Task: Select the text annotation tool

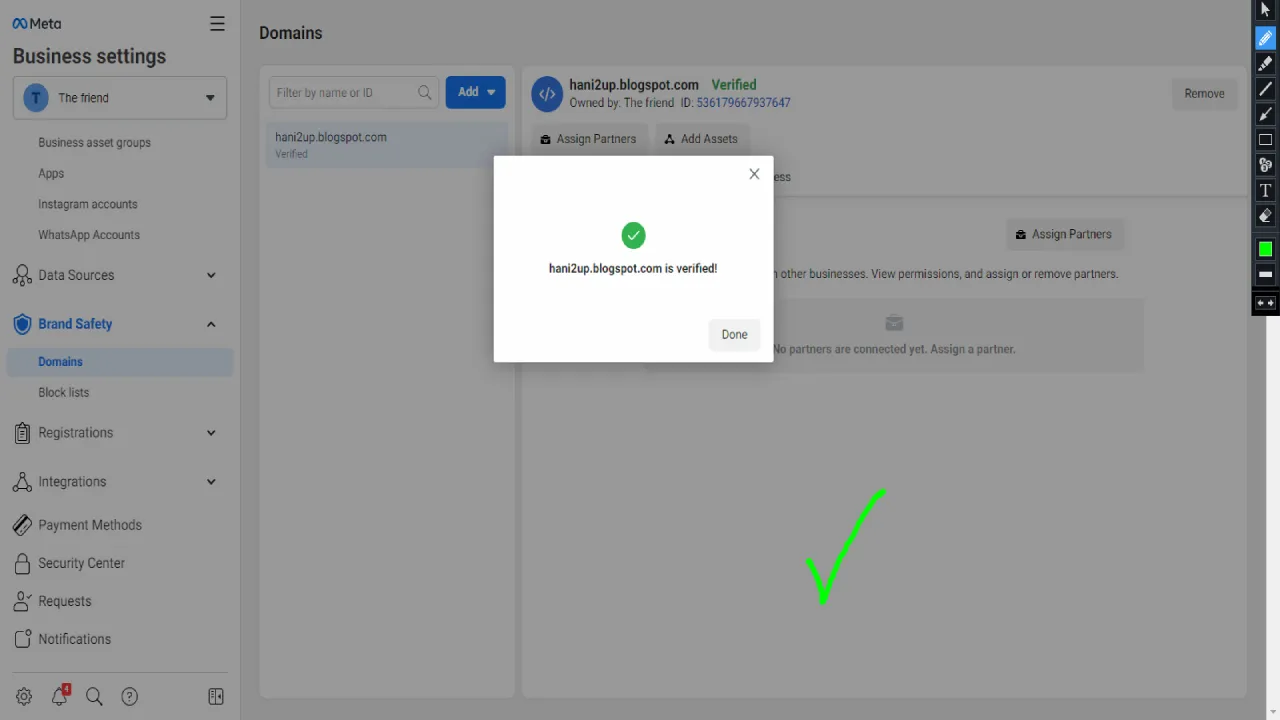Action: point(1265,190)
